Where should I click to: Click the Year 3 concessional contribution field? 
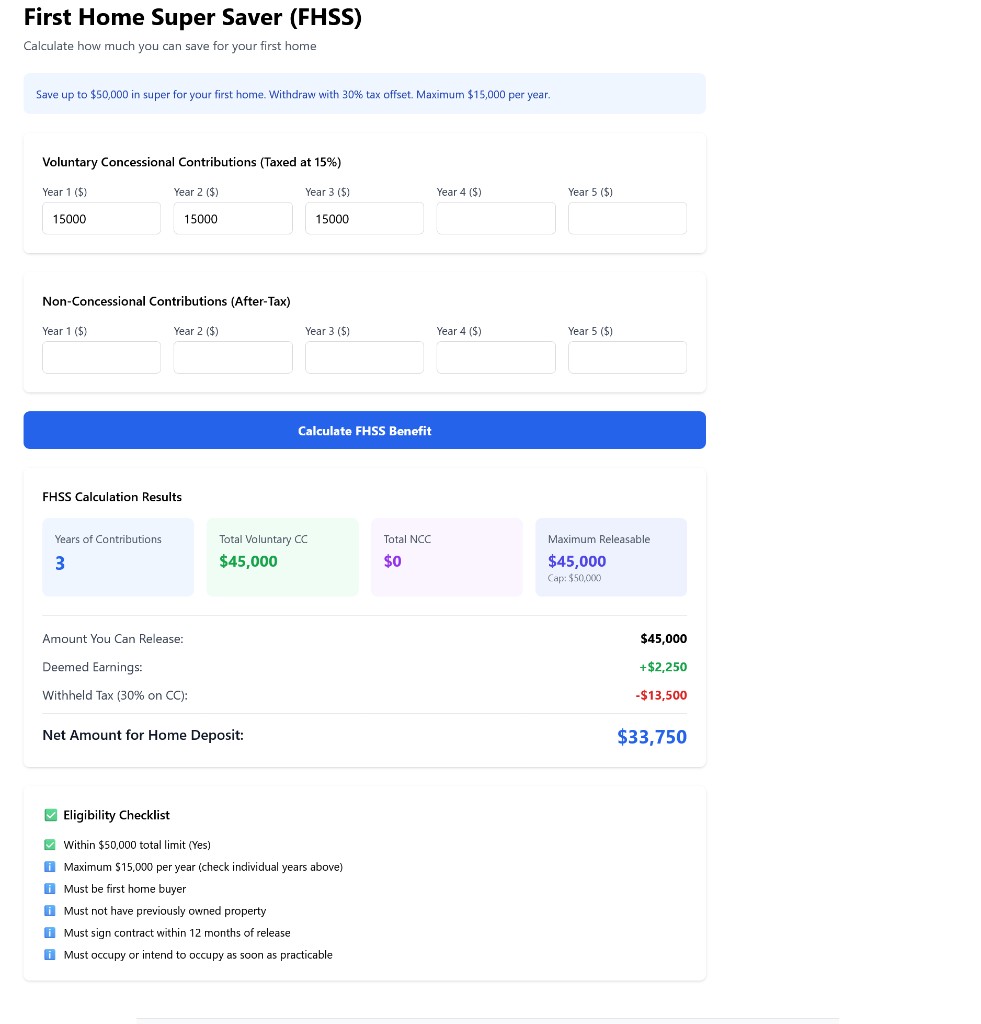[x=364, y=218]
